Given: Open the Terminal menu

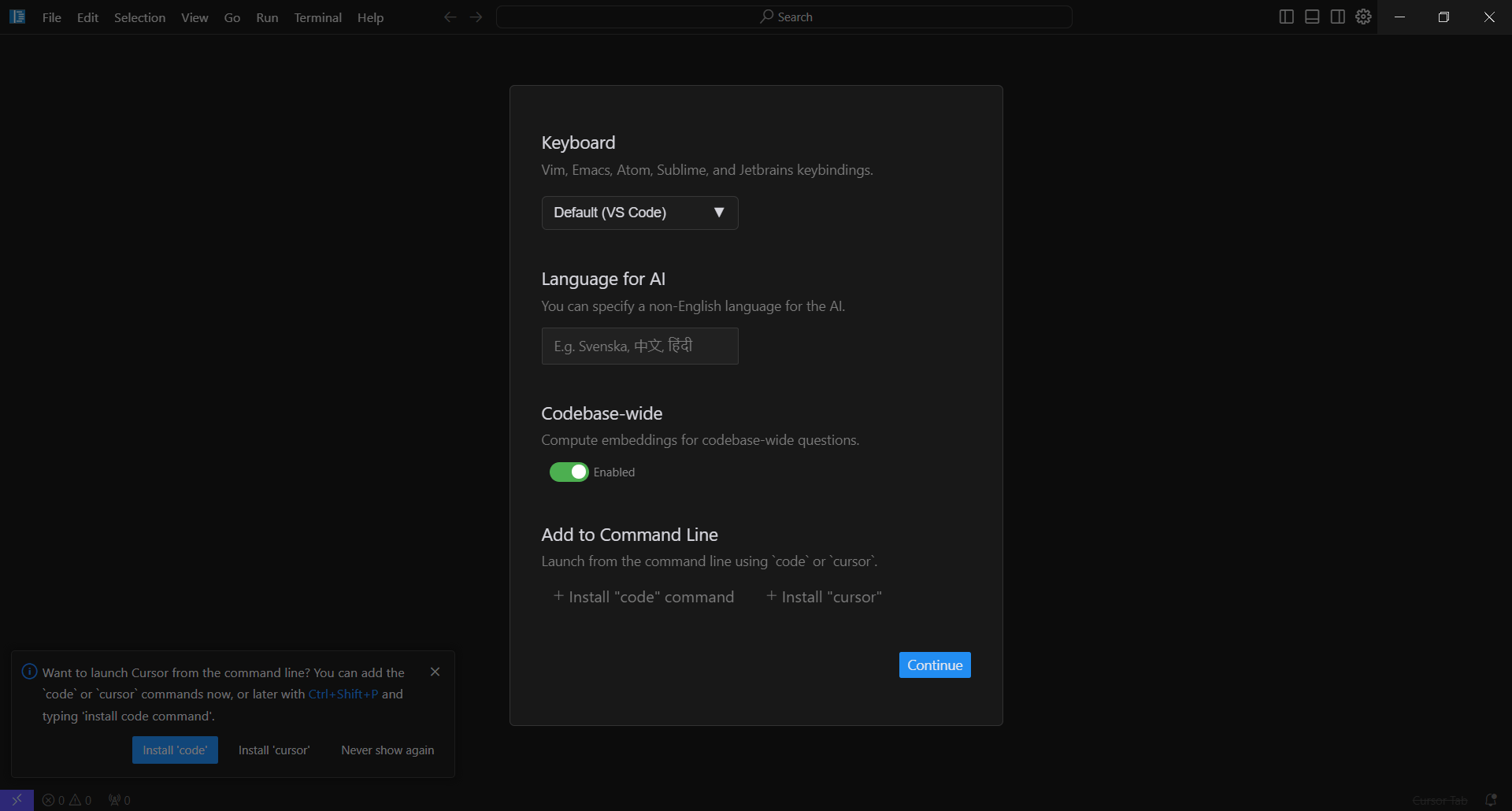Looking at the screenshot, I should 317,17.
